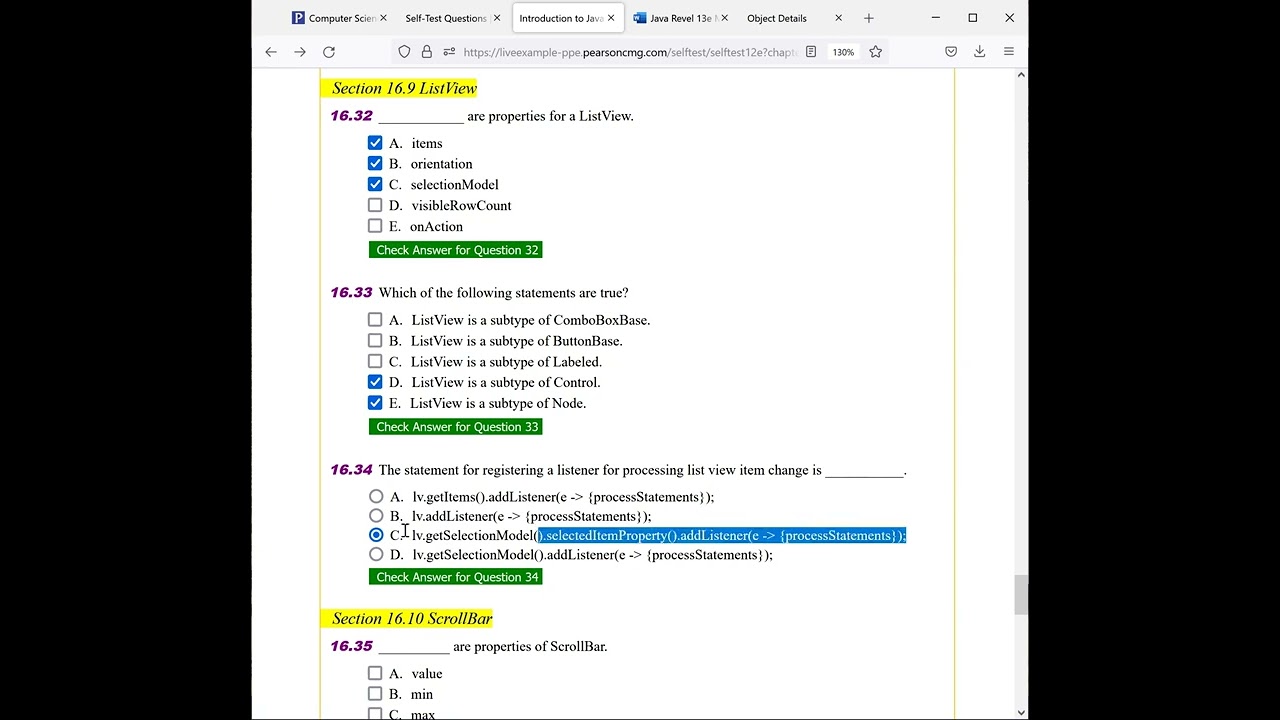1280x720 pixels.
Task: Select radio C selectedItemProperty option
Action: tap(376, 535)
